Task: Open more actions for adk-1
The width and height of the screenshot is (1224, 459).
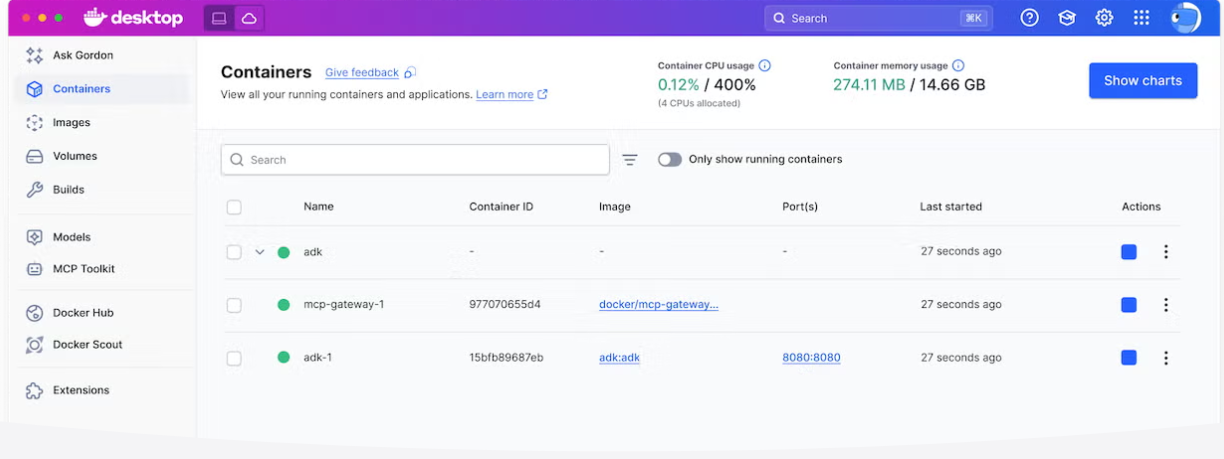Action: pyautogui.click(x=1166, y=358)
